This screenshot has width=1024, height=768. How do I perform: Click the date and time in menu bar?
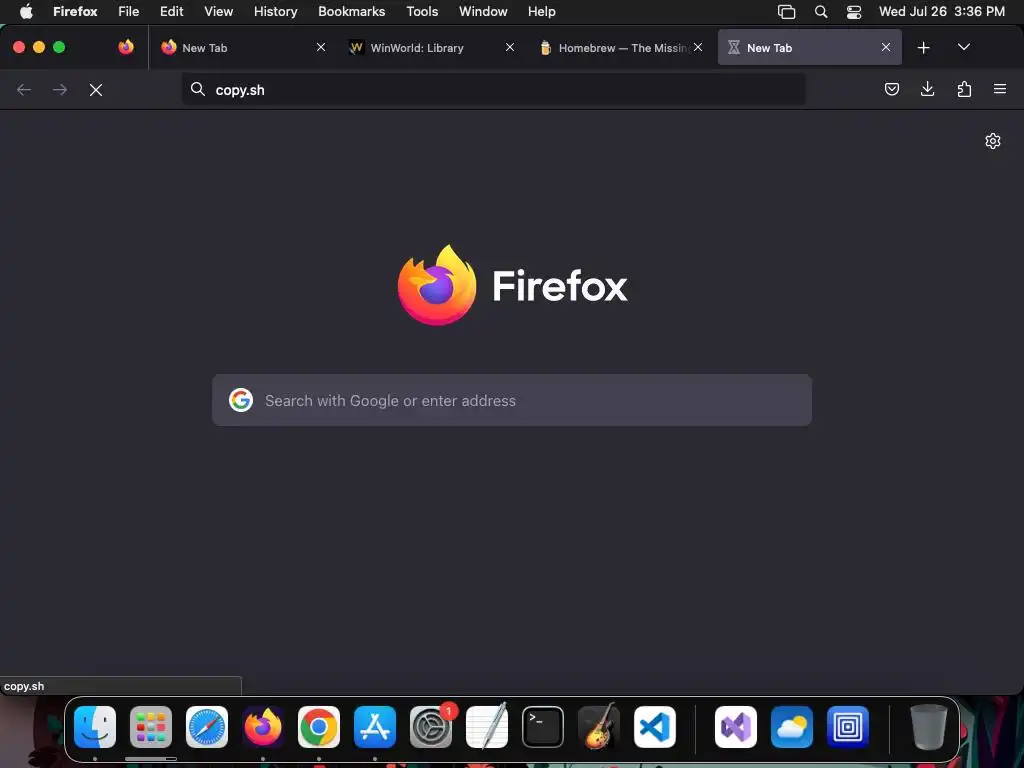[942, 12]
